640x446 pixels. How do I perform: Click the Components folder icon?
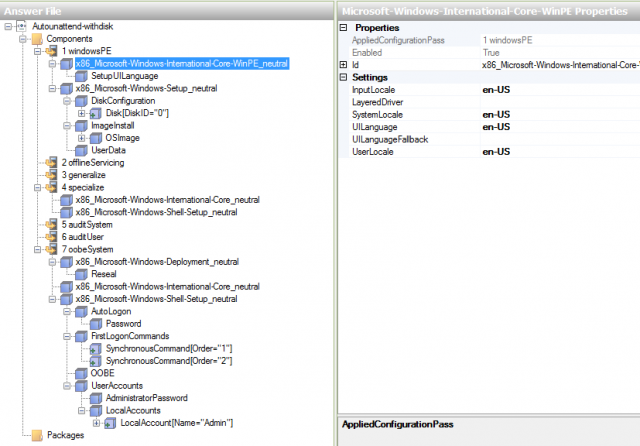(37, 39)
